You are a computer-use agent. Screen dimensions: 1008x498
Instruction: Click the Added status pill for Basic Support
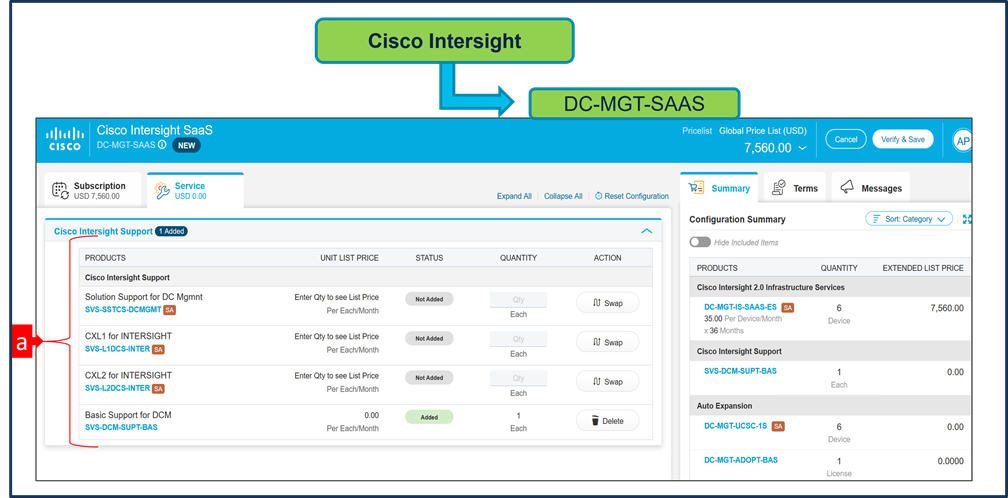click(429, 417)
